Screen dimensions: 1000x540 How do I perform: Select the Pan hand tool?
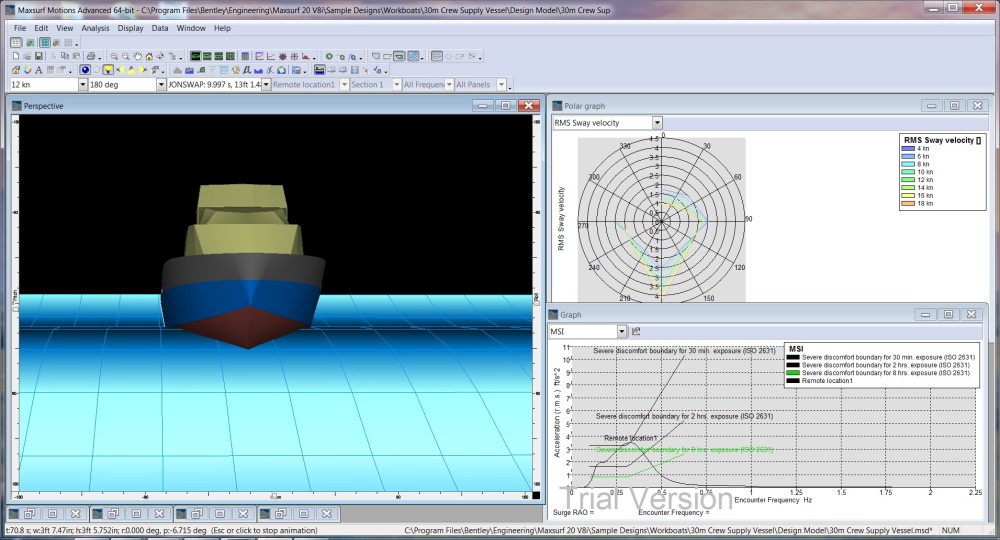137,56
